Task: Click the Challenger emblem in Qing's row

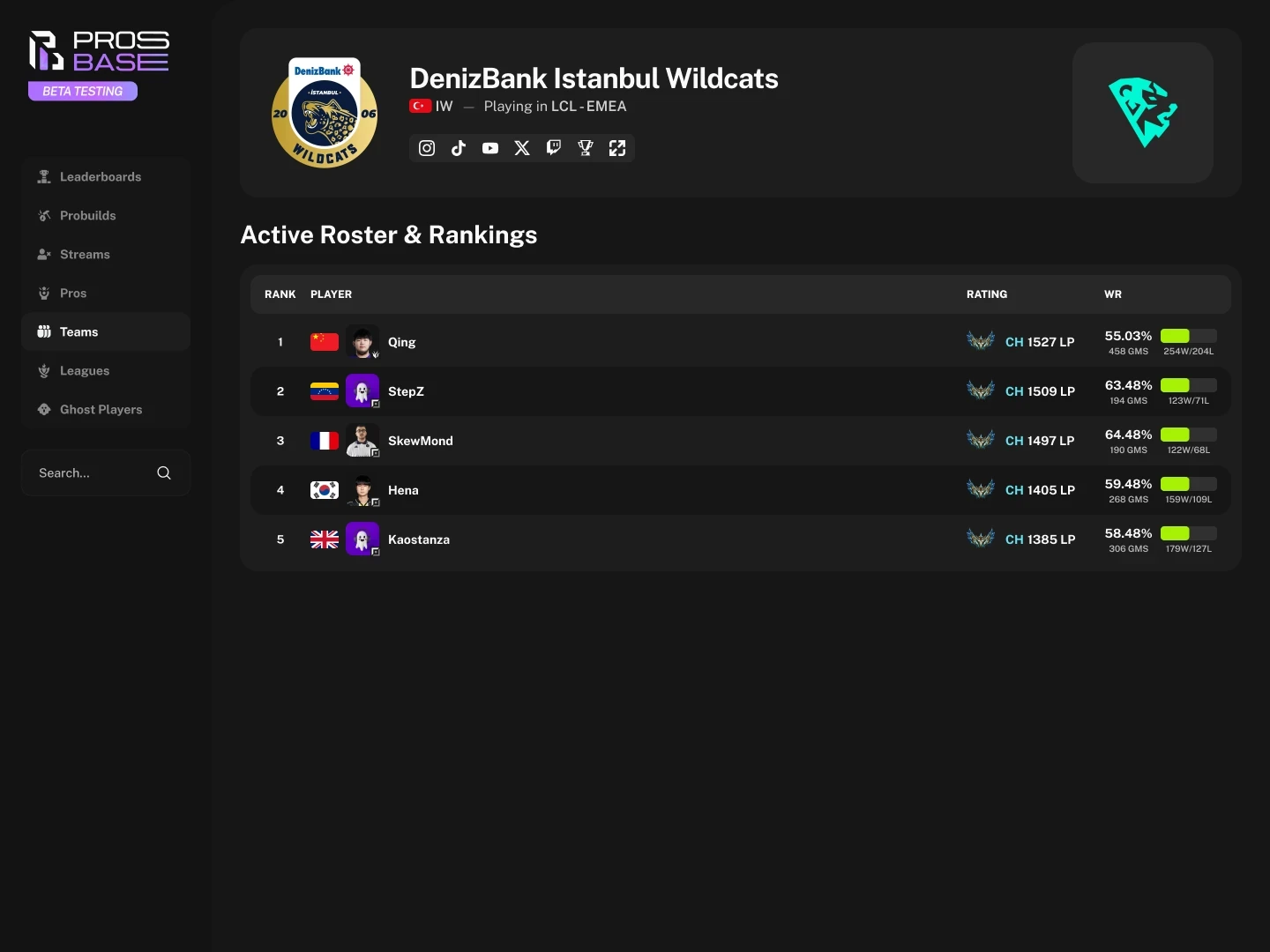Action: [981, 341]
